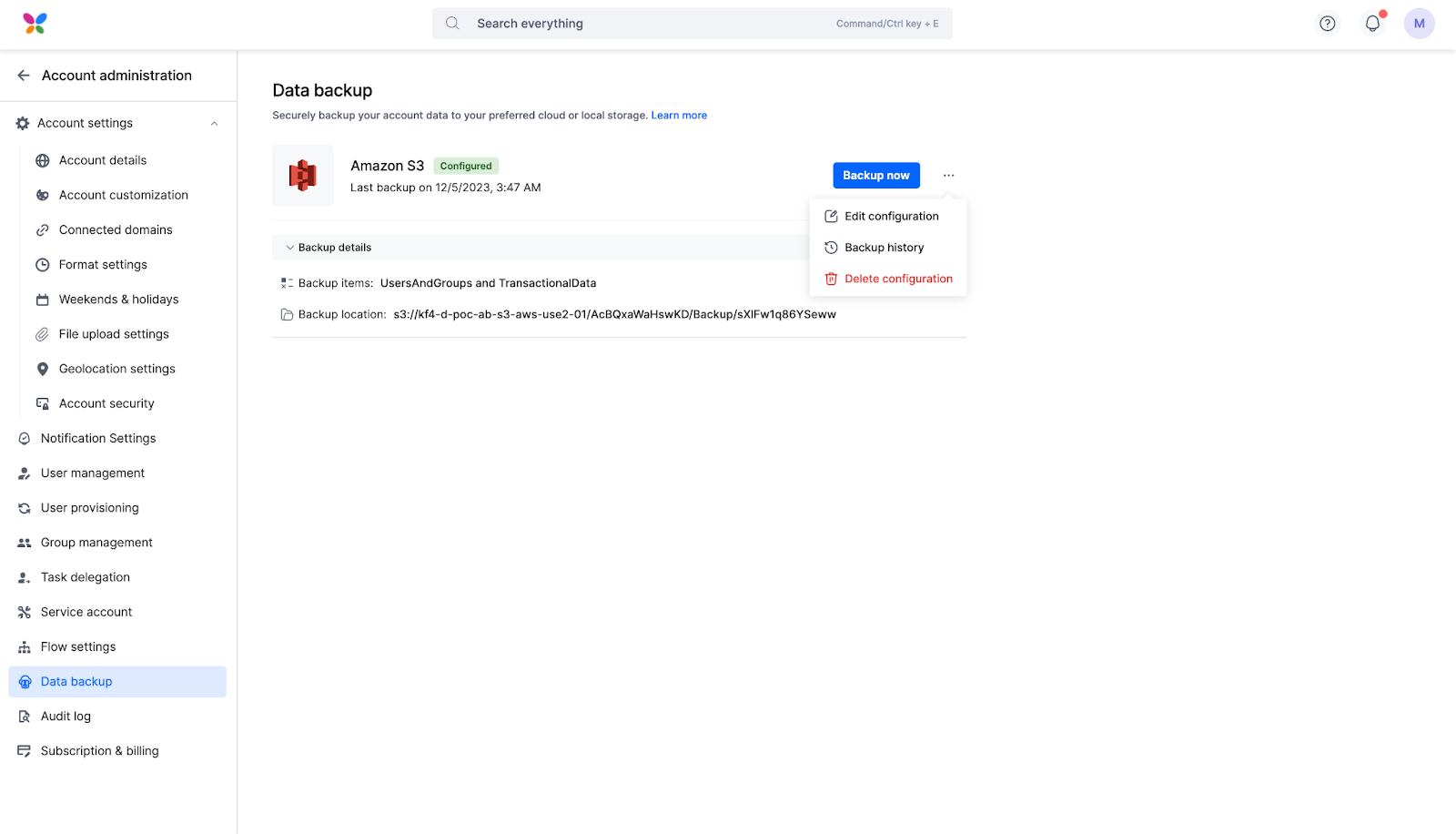The height and width of the screenshot is (834, 1456).
Task: Open Account security page
Action: pyautogui.click(x=106, y=403)
